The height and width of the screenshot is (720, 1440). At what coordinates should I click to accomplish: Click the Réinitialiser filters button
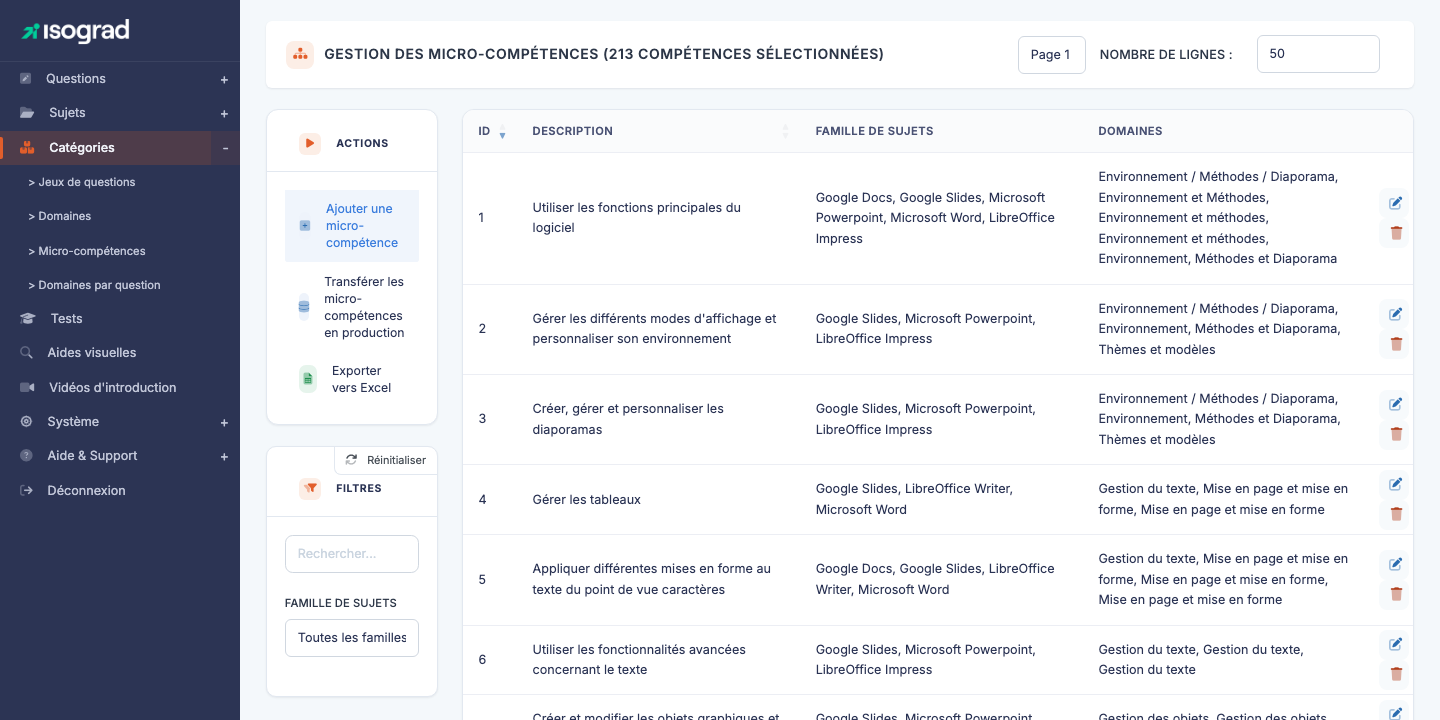click(x=386, y=460)
